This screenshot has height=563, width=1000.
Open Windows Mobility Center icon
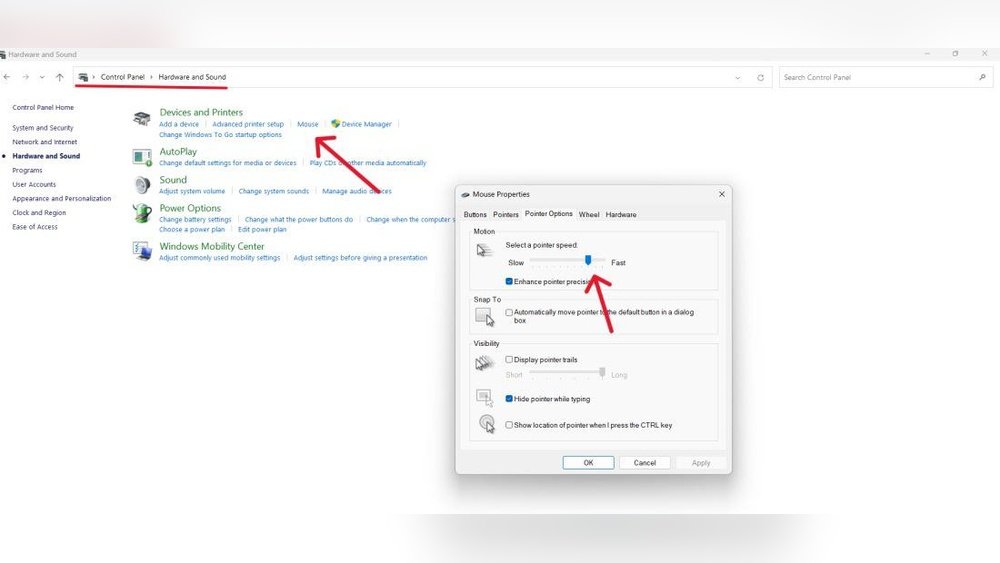click(x=143, y=251)
